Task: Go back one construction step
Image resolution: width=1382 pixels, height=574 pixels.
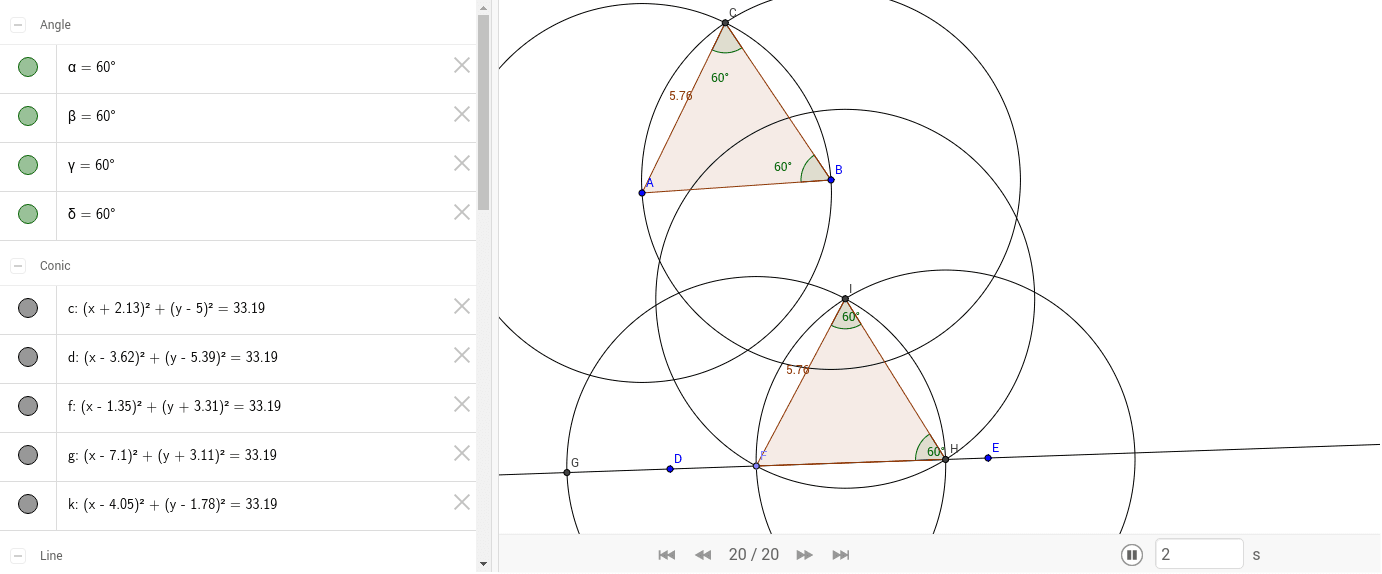Action: (703, 555)
